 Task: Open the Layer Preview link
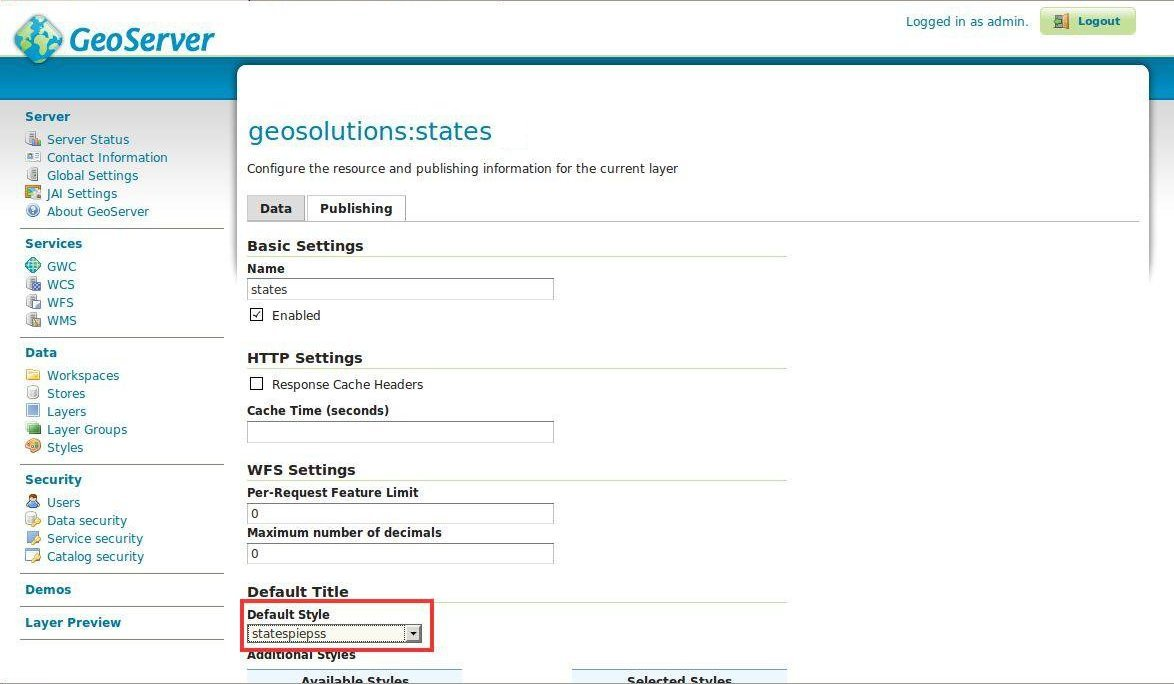73,622
